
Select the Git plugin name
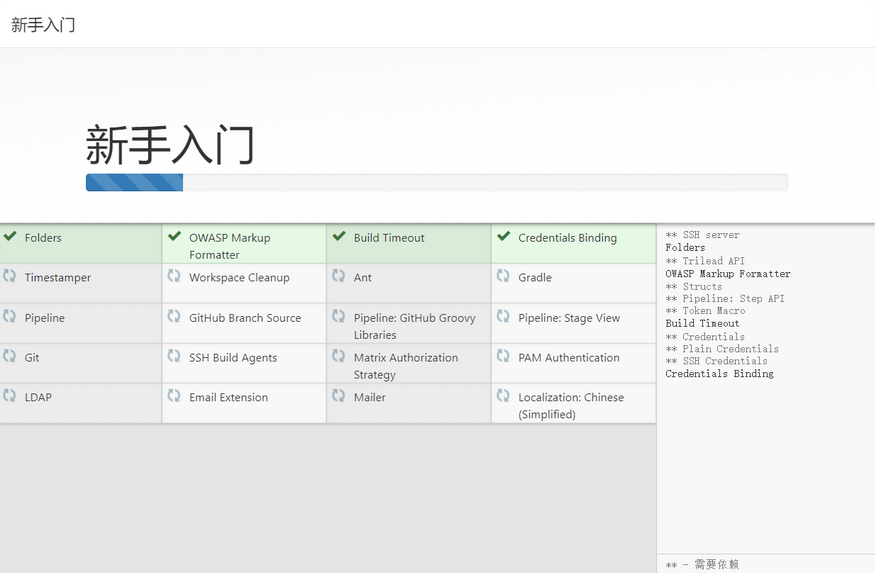32,358
